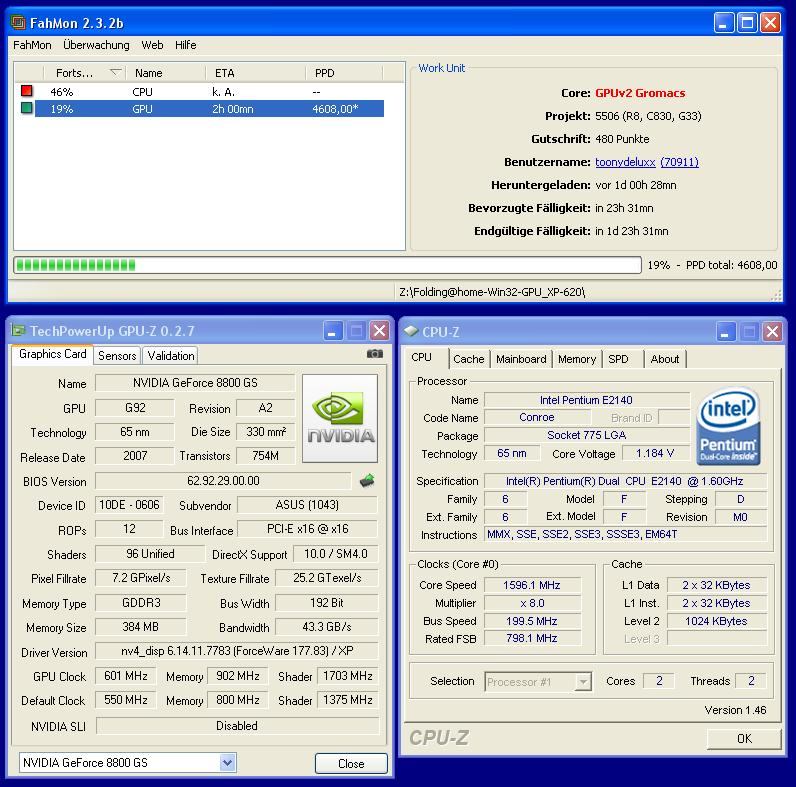This screenshot has width=796, height=787.
Task: Open the Processor #1 selection dropdown
Action: (584, 681)
